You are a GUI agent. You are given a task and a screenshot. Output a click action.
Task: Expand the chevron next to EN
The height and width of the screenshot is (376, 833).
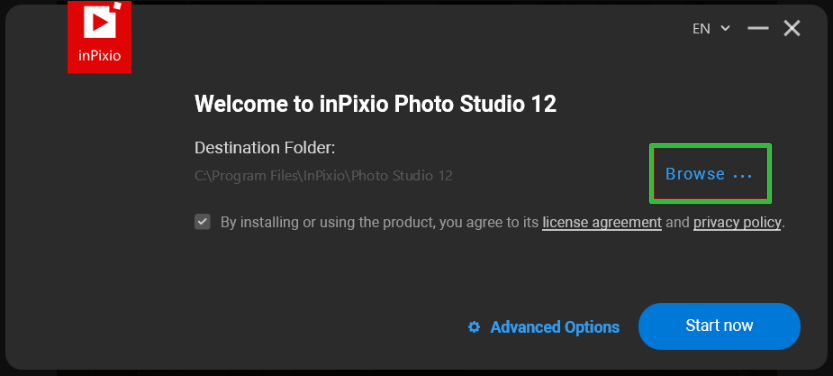725,29
